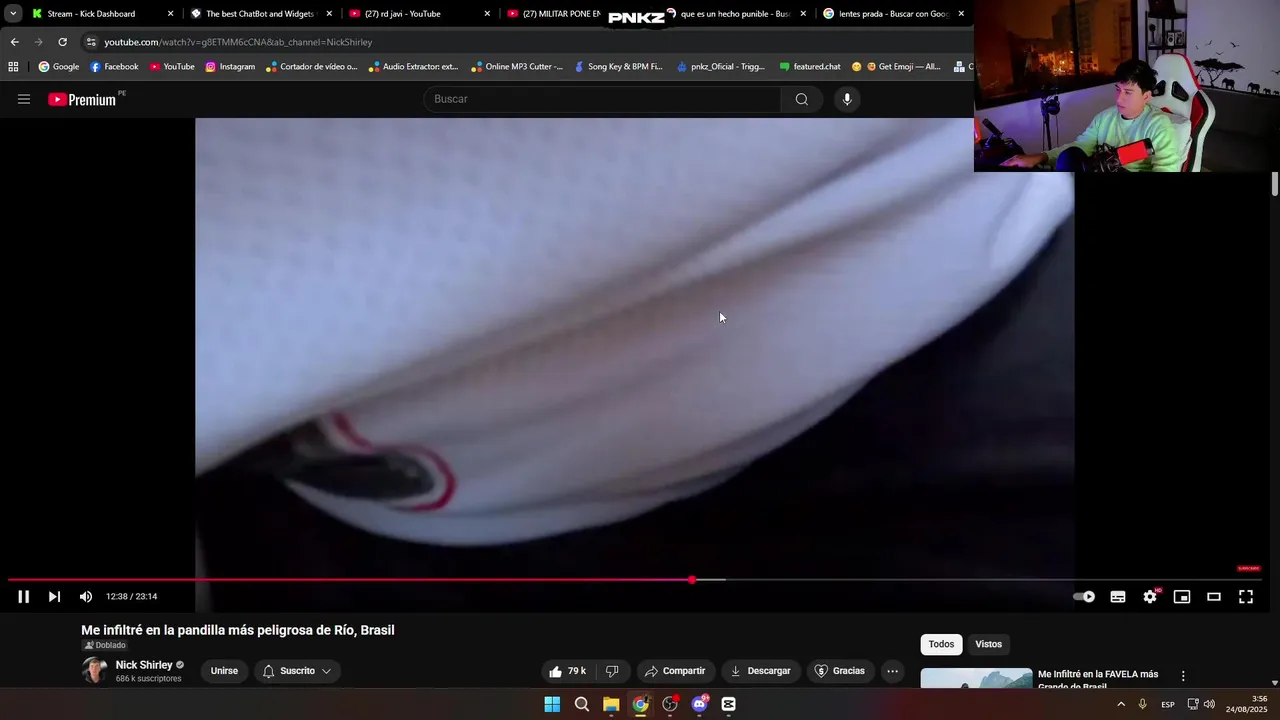Viewport: 1280px width, 720px height.
Task: Open Song Key & BPM Finder bookmark
Action: point(617,67)
